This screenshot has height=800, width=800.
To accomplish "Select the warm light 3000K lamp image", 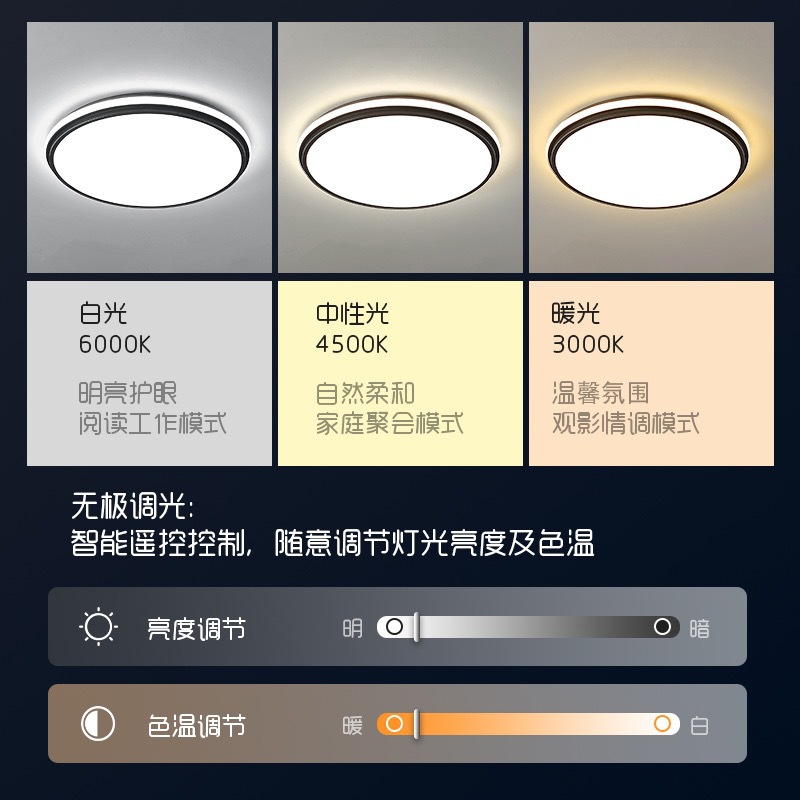I will (651, 147).
